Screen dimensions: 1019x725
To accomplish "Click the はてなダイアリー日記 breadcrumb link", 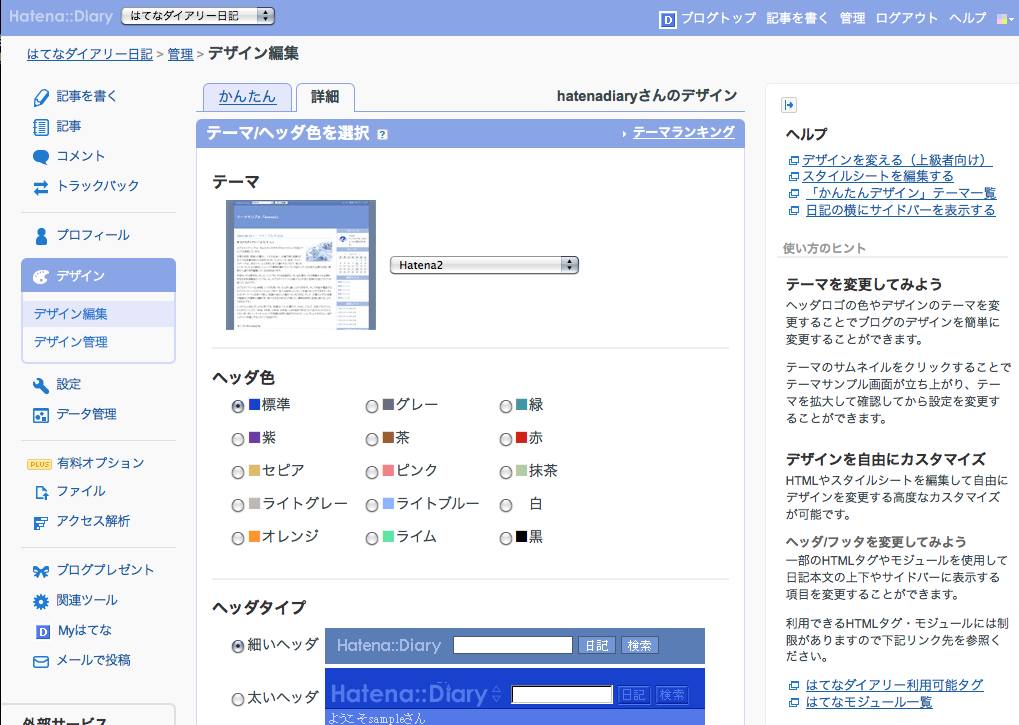I will pyautogui.click(x=90, y=55).
